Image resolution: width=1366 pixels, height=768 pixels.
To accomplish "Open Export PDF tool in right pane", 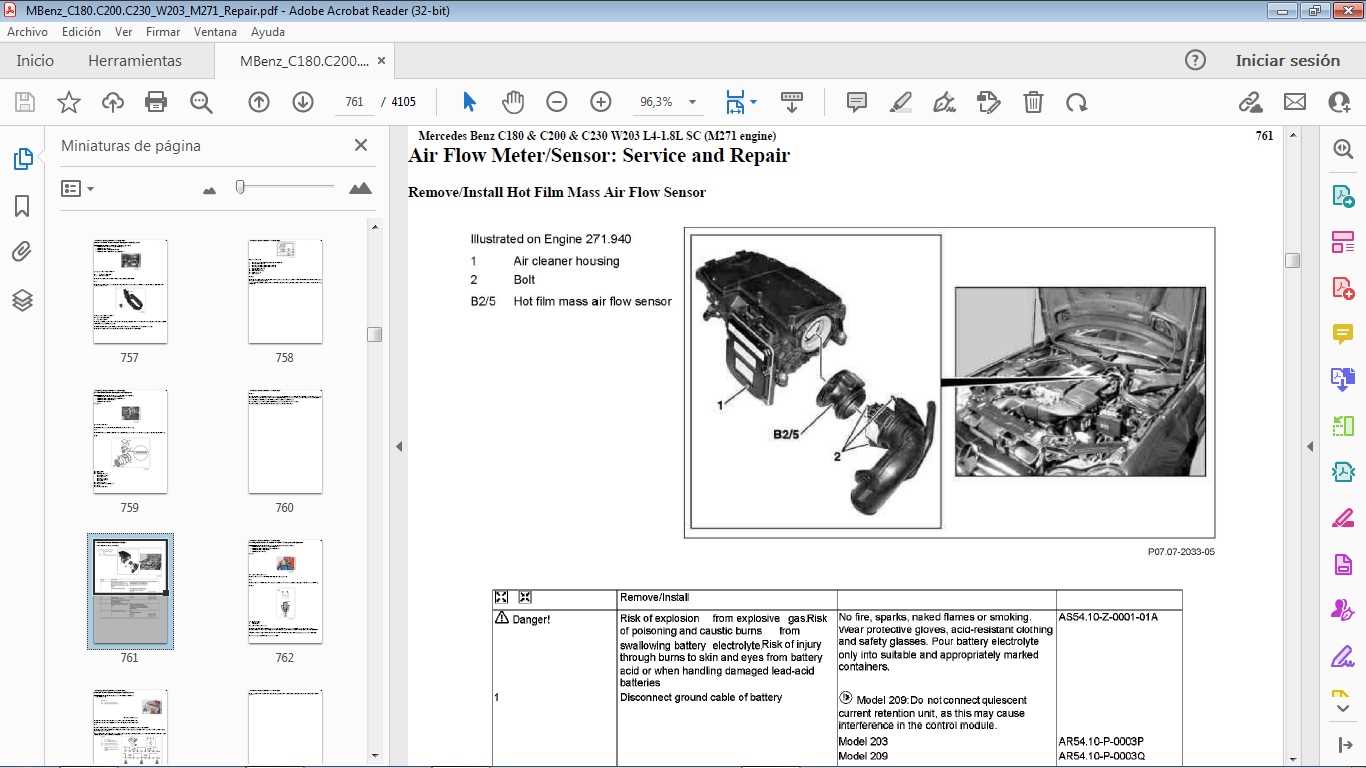I will [1342, 196].
